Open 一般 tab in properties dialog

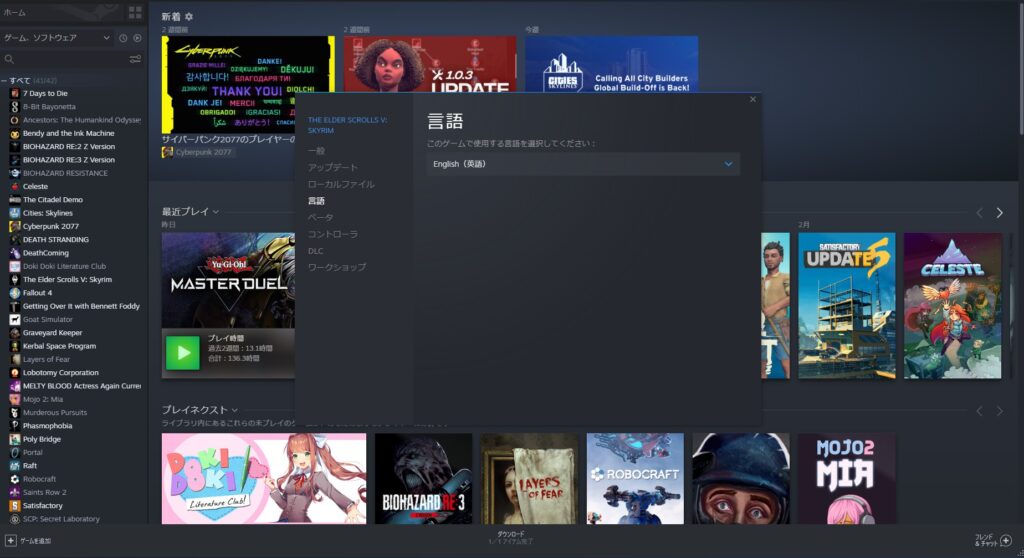click(316, 151)
